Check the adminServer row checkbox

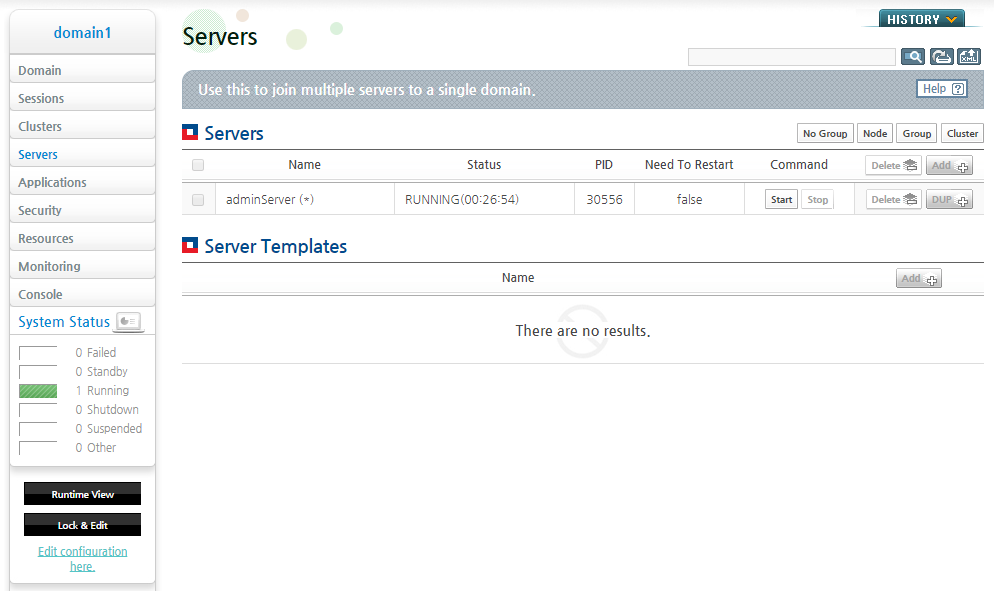[x=198, y=200]
